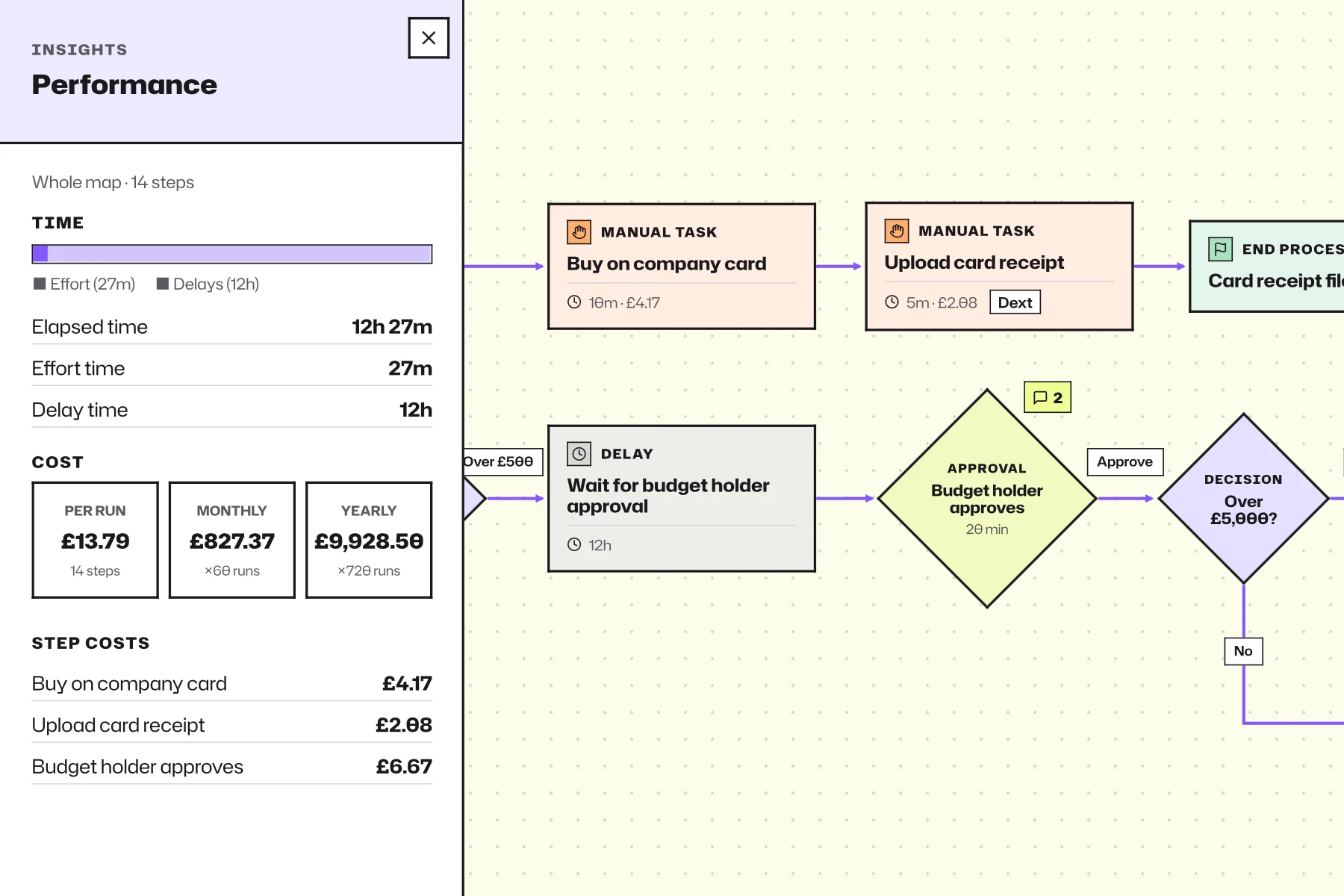This screenshot has width=1344, height=896.
Task: Click Upload card receipt £2.08 step cost
Action: tap(232, 725)
